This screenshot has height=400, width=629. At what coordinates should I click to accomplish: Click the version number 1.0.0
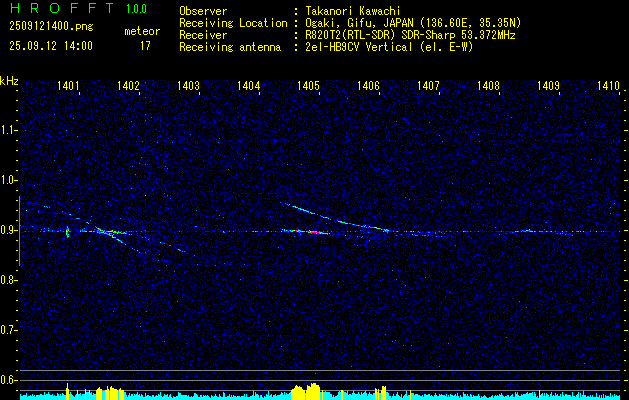click(136, 9)
